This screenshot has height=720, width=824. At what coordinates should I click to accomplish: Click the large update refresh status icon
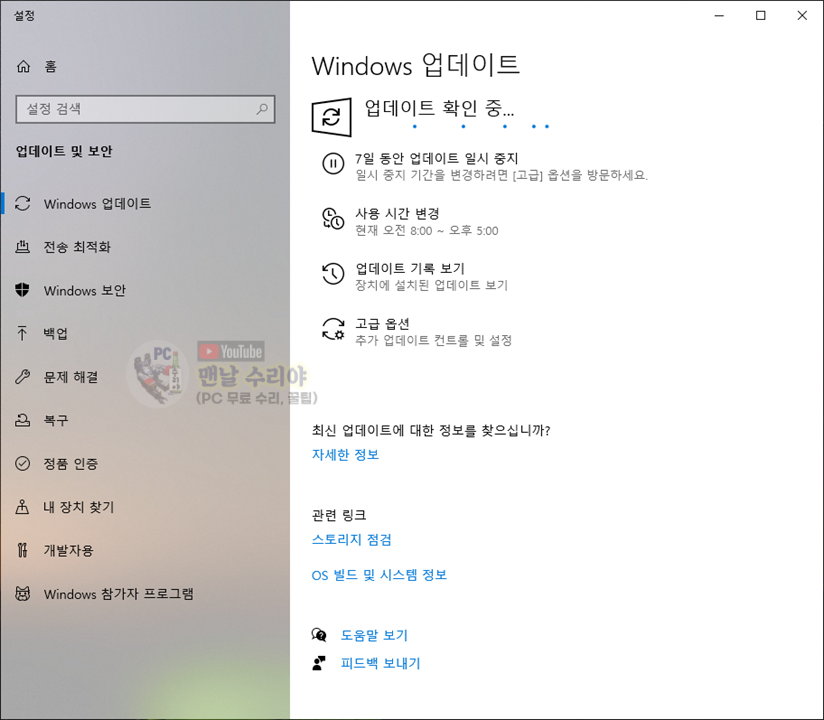(332, 117)
